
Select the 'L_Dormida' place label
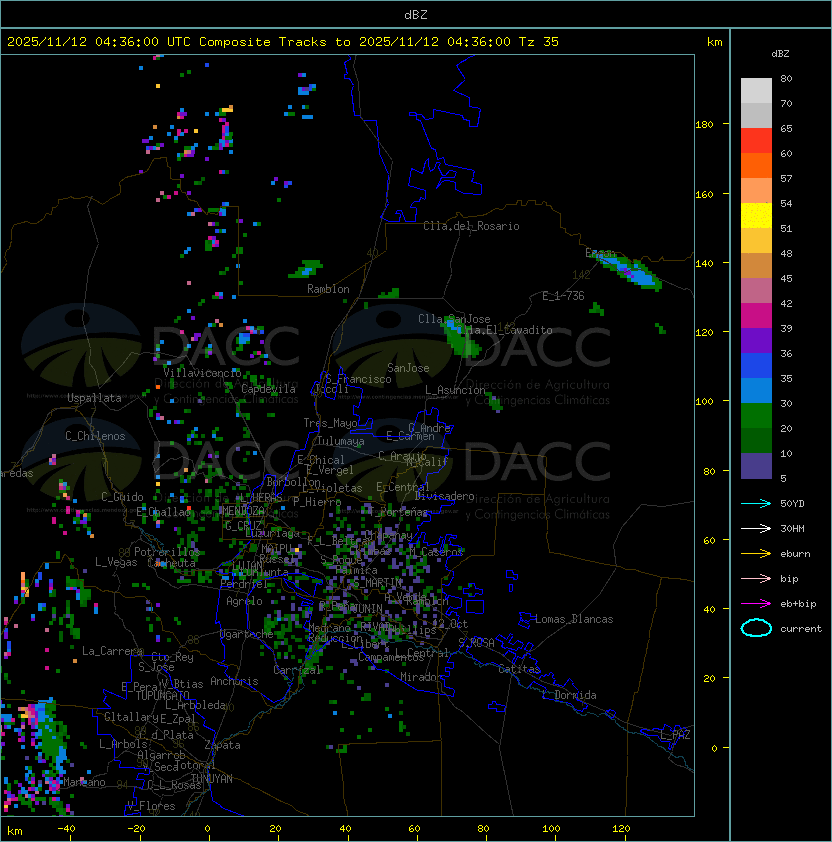click(569, 695)
